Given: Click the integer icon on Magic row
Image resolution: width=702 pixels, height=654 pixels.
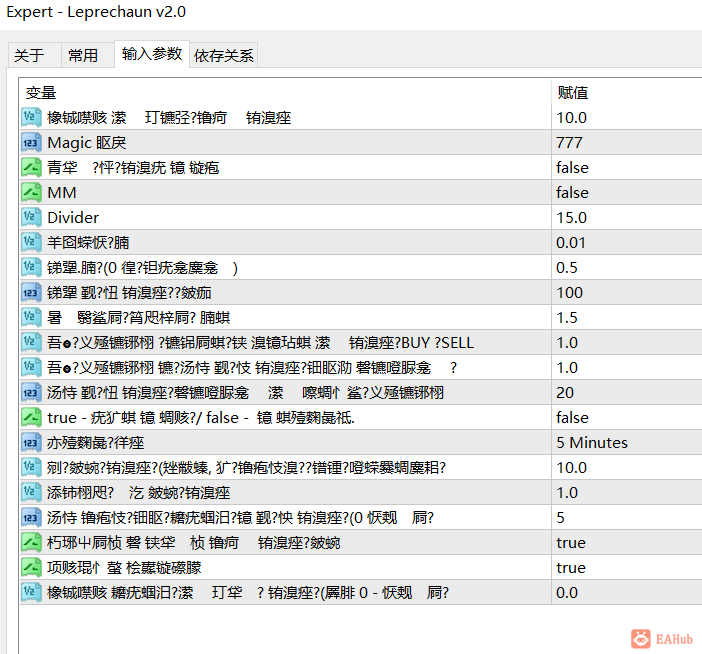Looking at the screenshot, I should (31, 143).
